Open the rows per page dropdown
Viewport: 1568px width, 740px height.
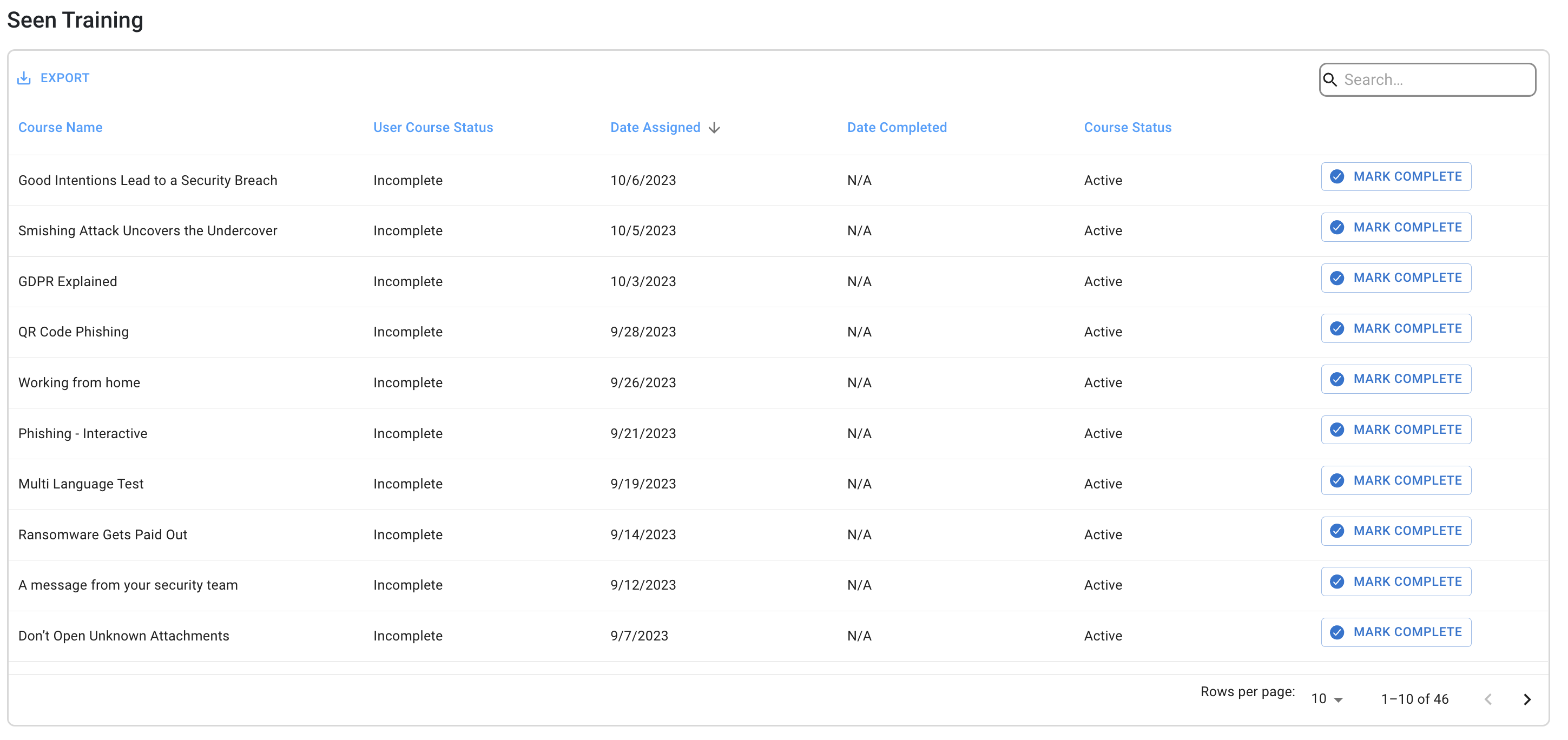1327,699
